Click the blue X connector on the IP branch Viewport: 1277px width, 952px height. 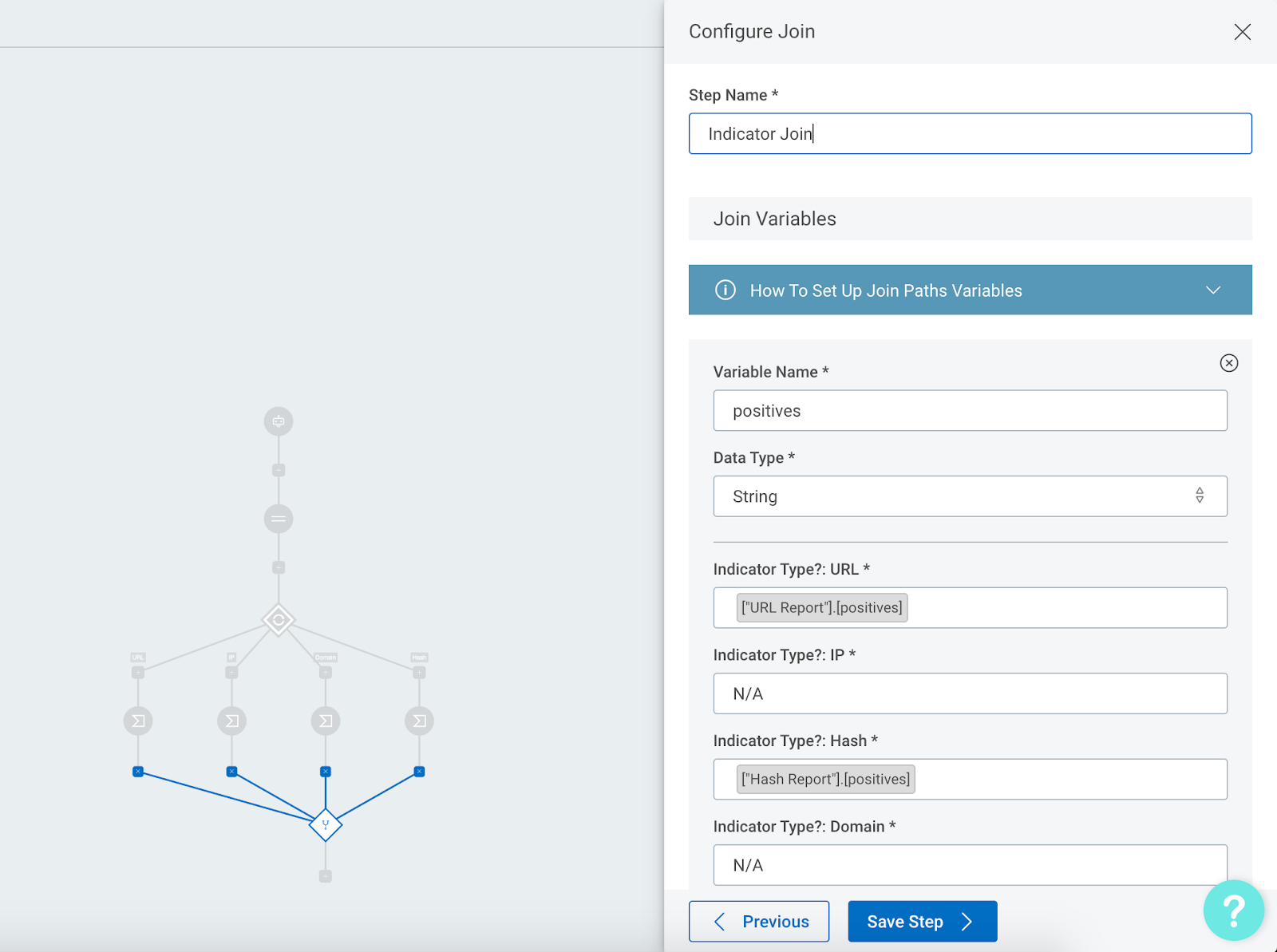point(231,772)
